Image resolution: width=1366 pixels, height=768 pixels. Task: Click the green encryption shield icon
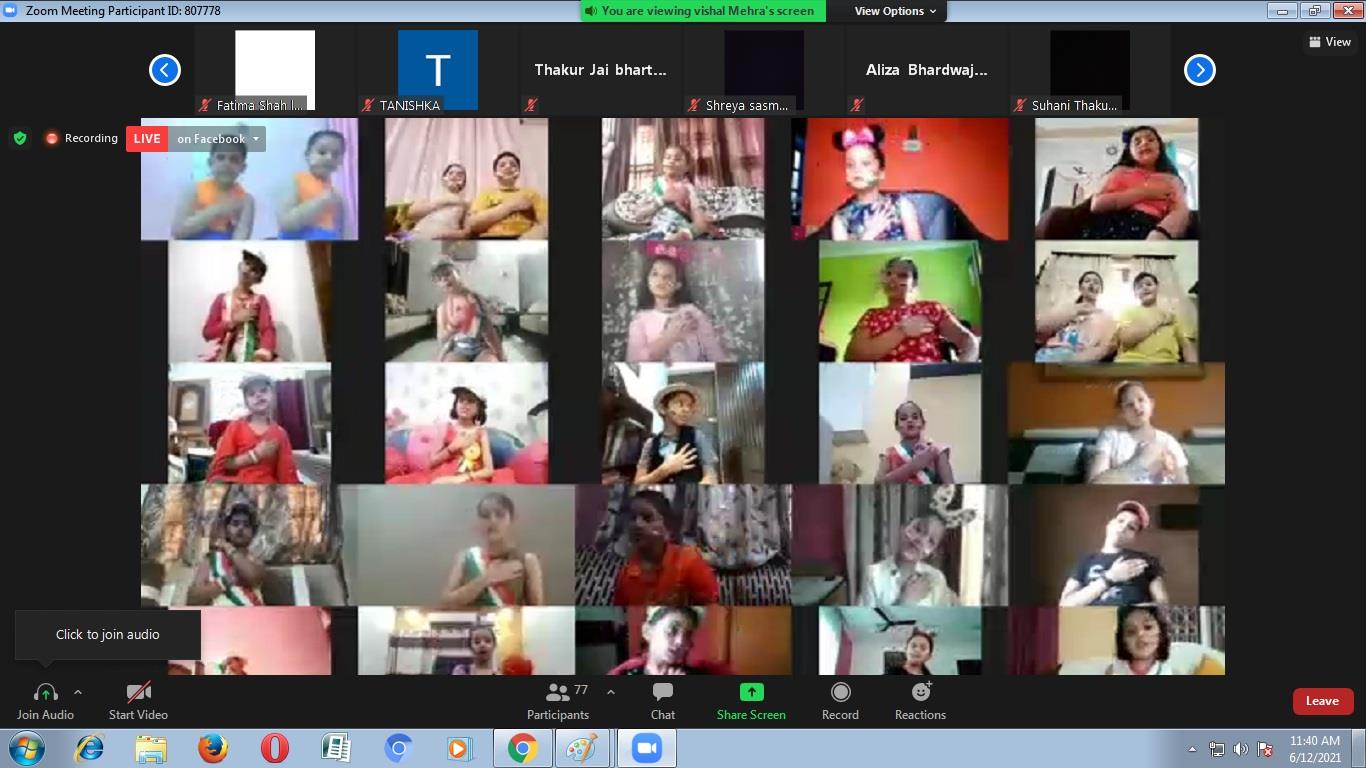pyautogui.click(x=20, y=138)
